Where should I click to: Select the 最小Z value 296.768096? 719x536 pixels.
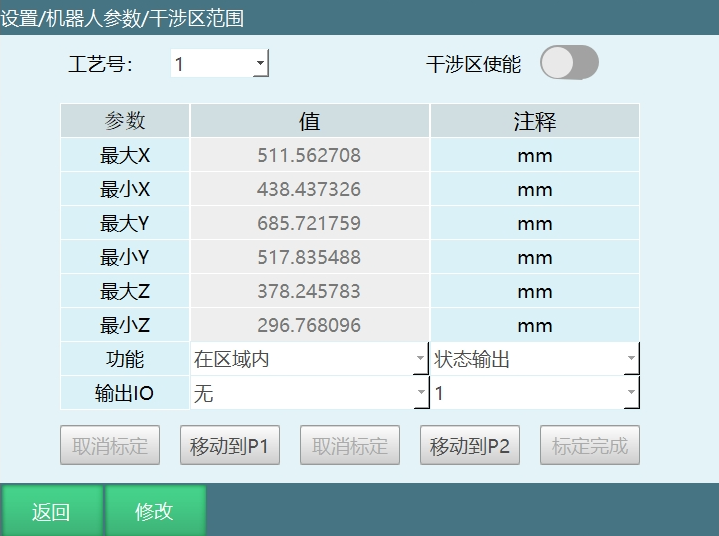(x=310, y=325)
